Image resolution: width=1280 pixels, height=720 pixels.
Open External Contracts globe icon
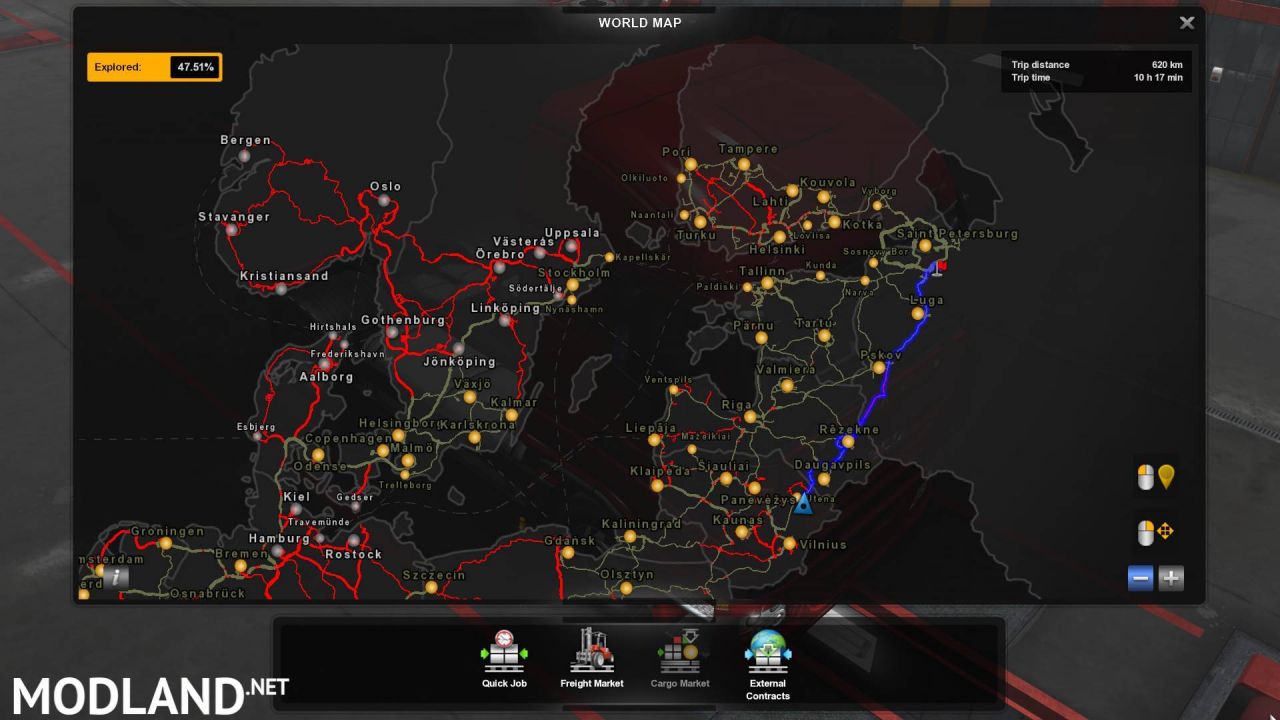(768, 665)
